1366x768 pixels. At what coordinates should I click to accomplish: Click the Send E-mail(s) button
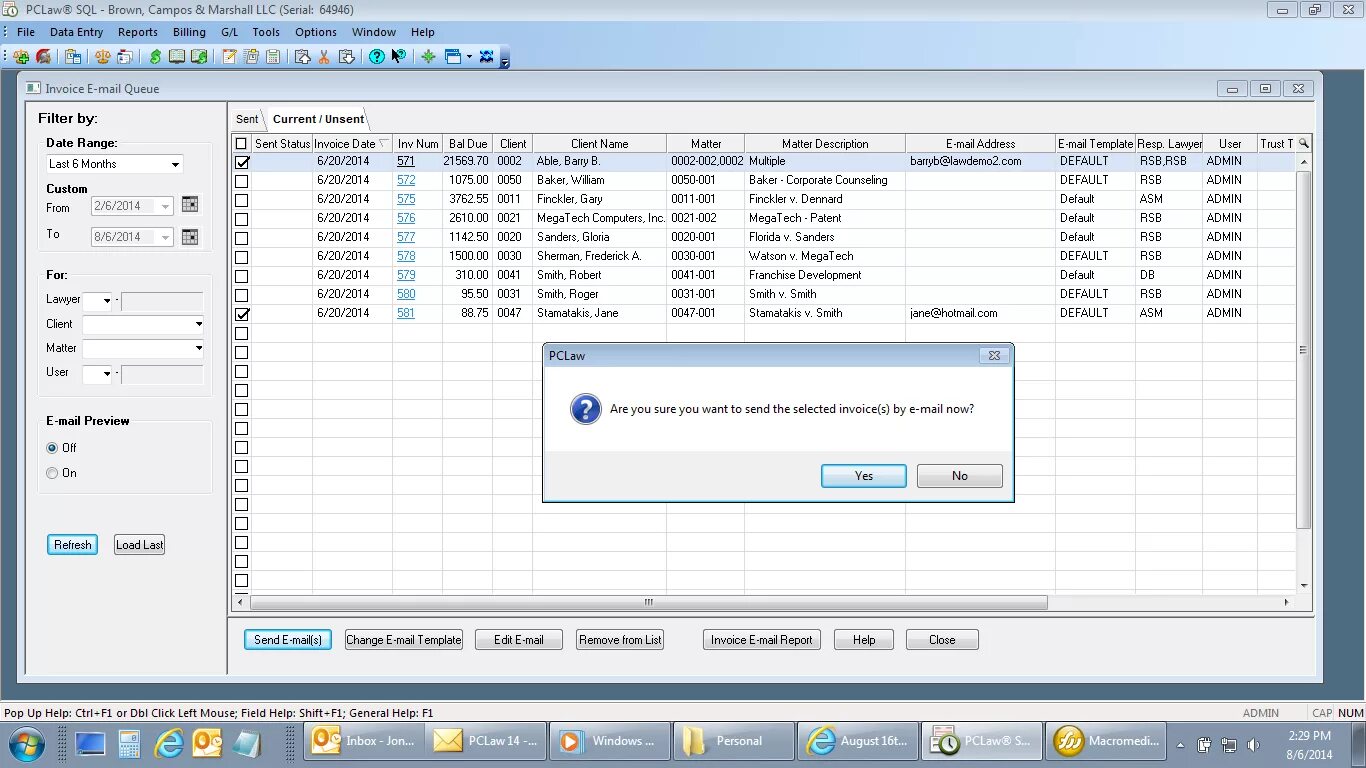click(288, 640)
